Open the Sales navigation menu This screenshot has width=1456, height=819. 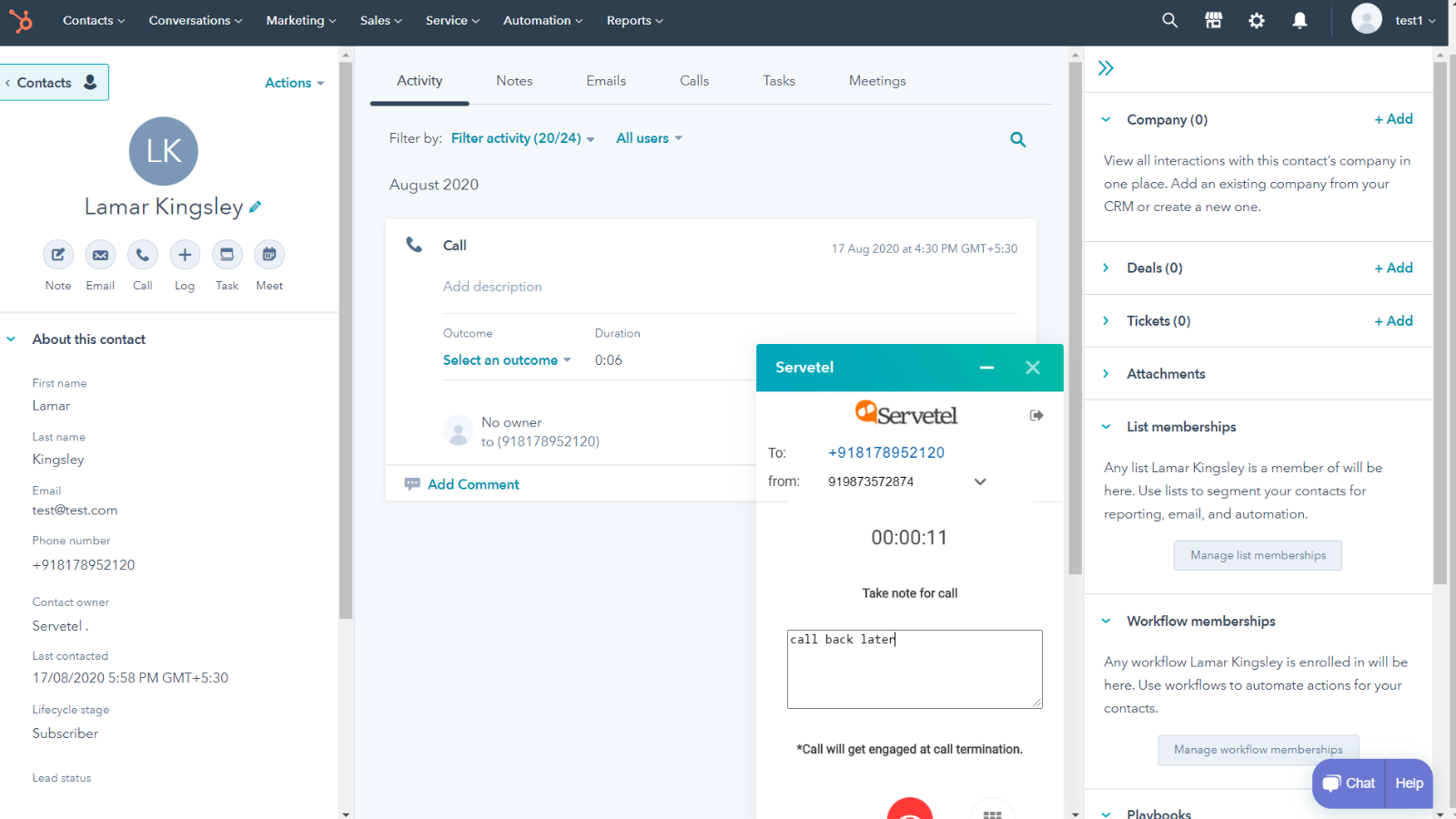click(x=380, y=20)
